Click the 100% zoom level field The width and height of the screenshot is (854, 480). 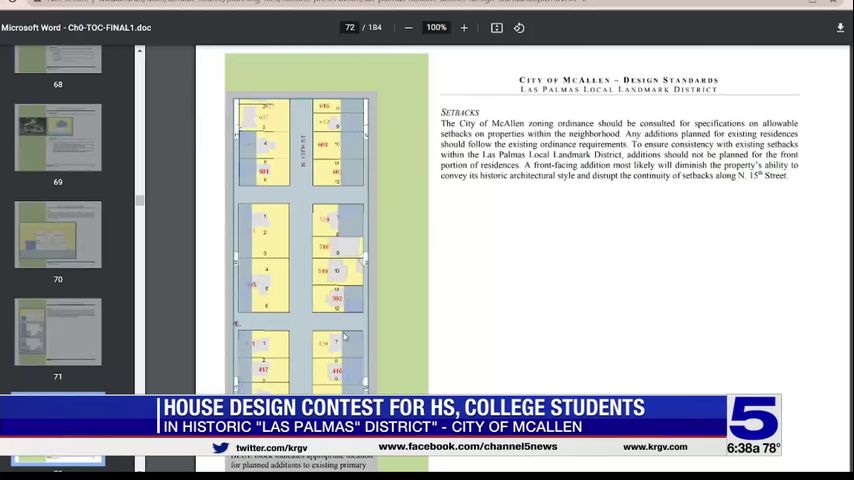point(436,28)
